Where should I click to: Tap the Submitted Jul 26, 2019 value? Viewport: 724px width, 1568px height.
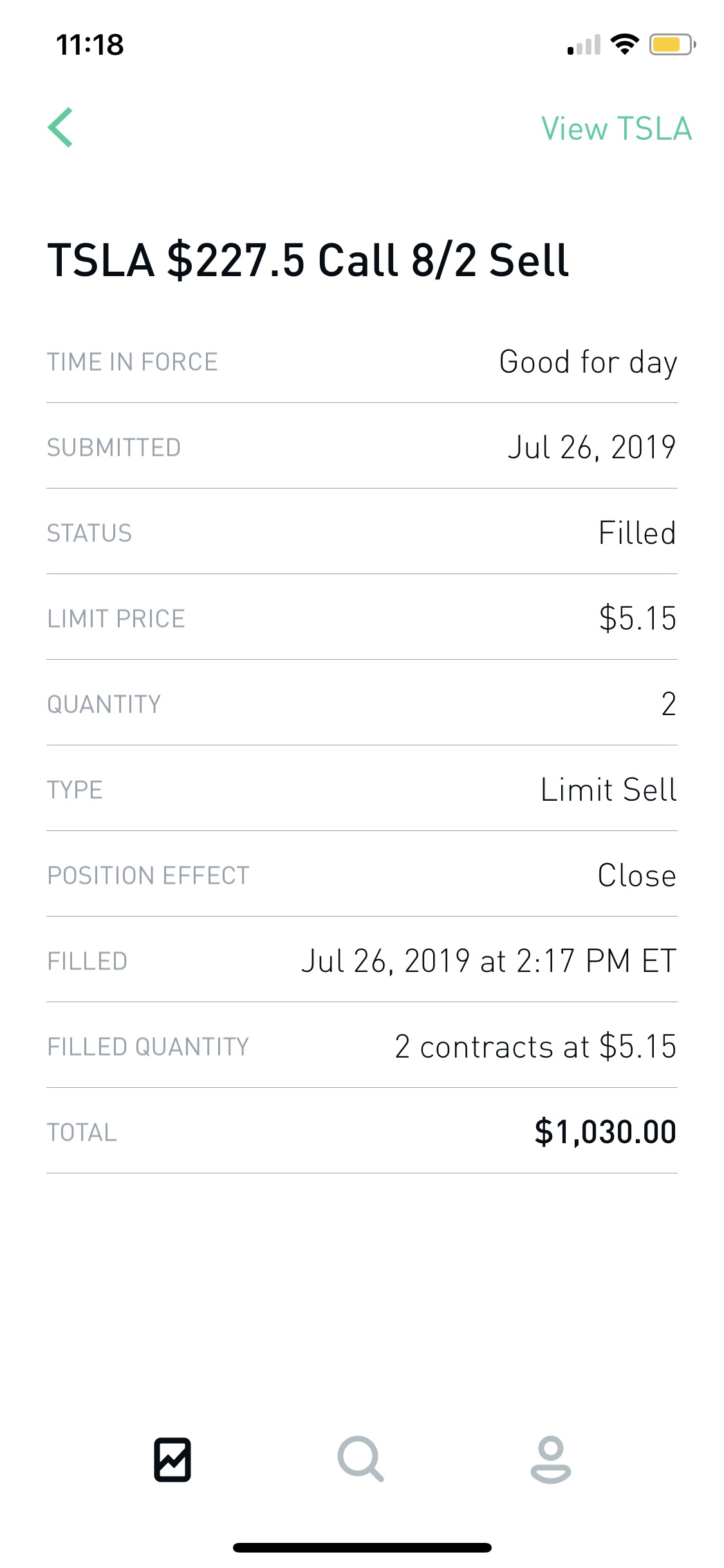592,447
